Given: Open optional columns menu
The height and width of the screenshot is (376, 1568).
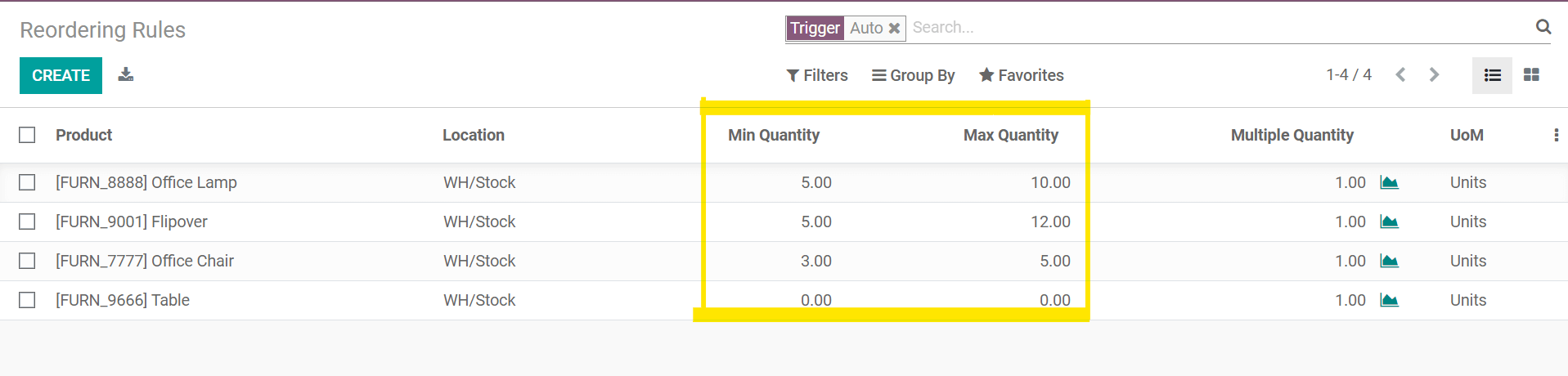Looking at the screenshot, I should coord(1555,135).
